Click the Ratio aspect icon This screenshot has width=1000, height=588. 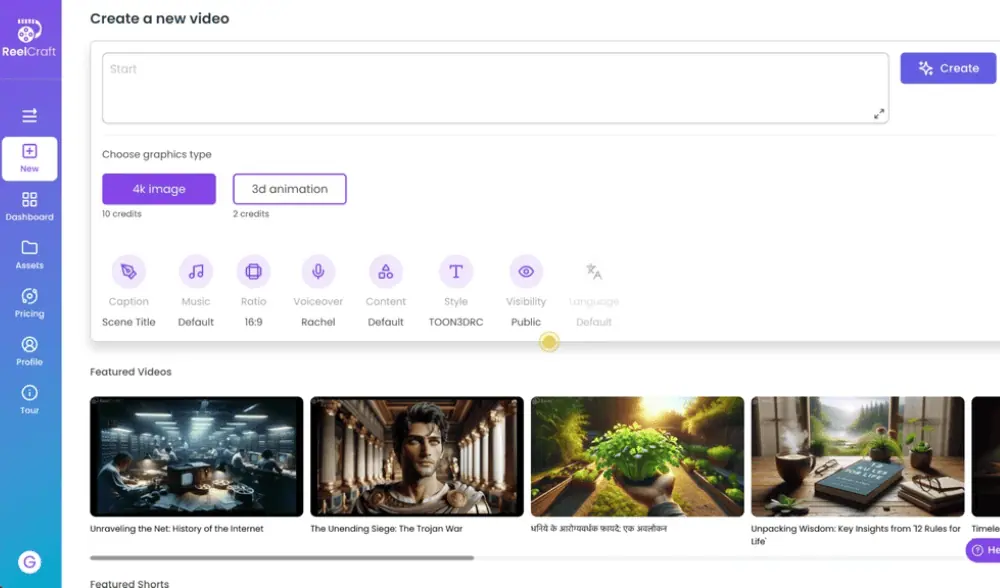pyautogui.click(x=253, y=271)
